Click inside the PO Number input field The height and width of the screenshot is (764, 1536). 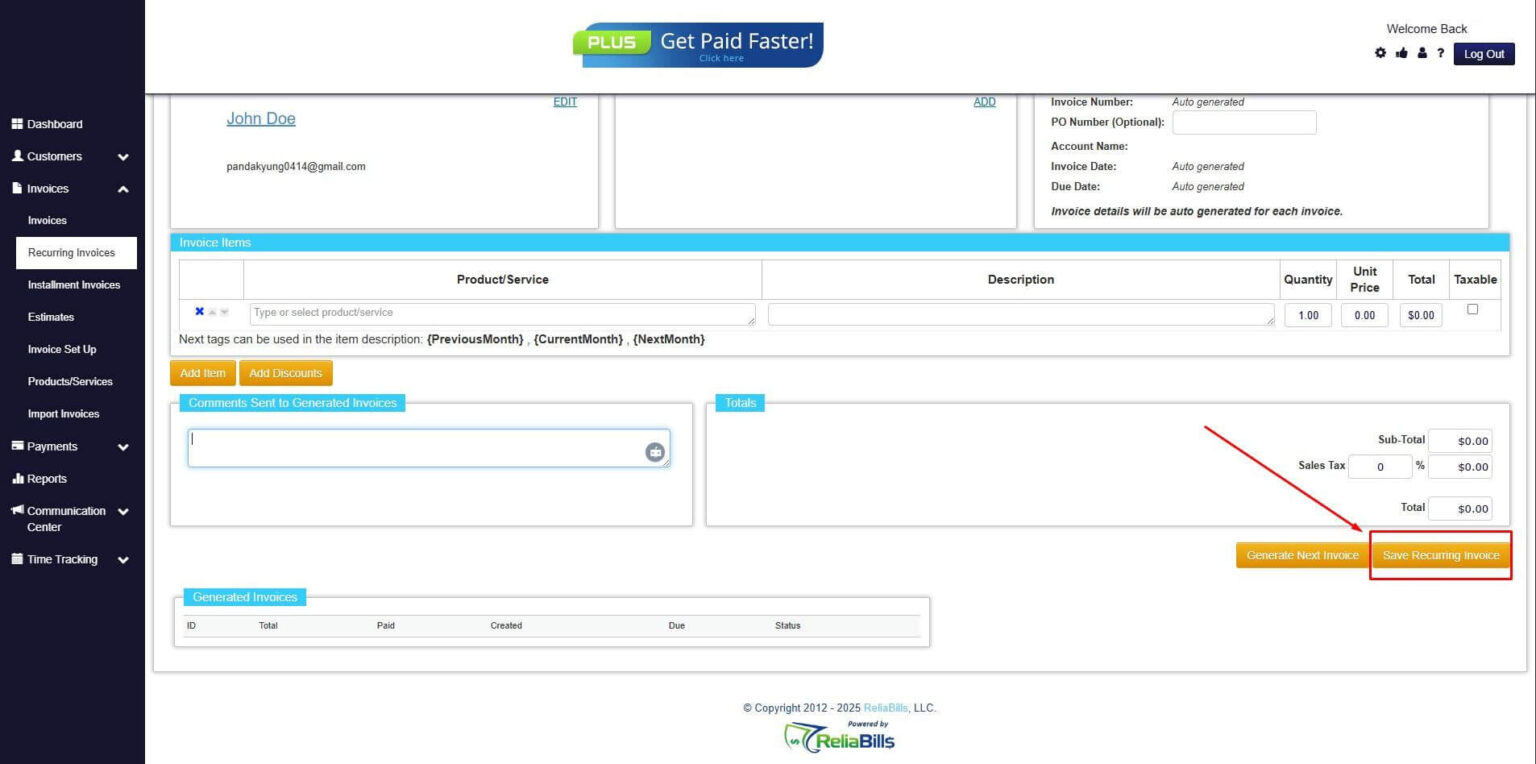tap(1244, 122)
